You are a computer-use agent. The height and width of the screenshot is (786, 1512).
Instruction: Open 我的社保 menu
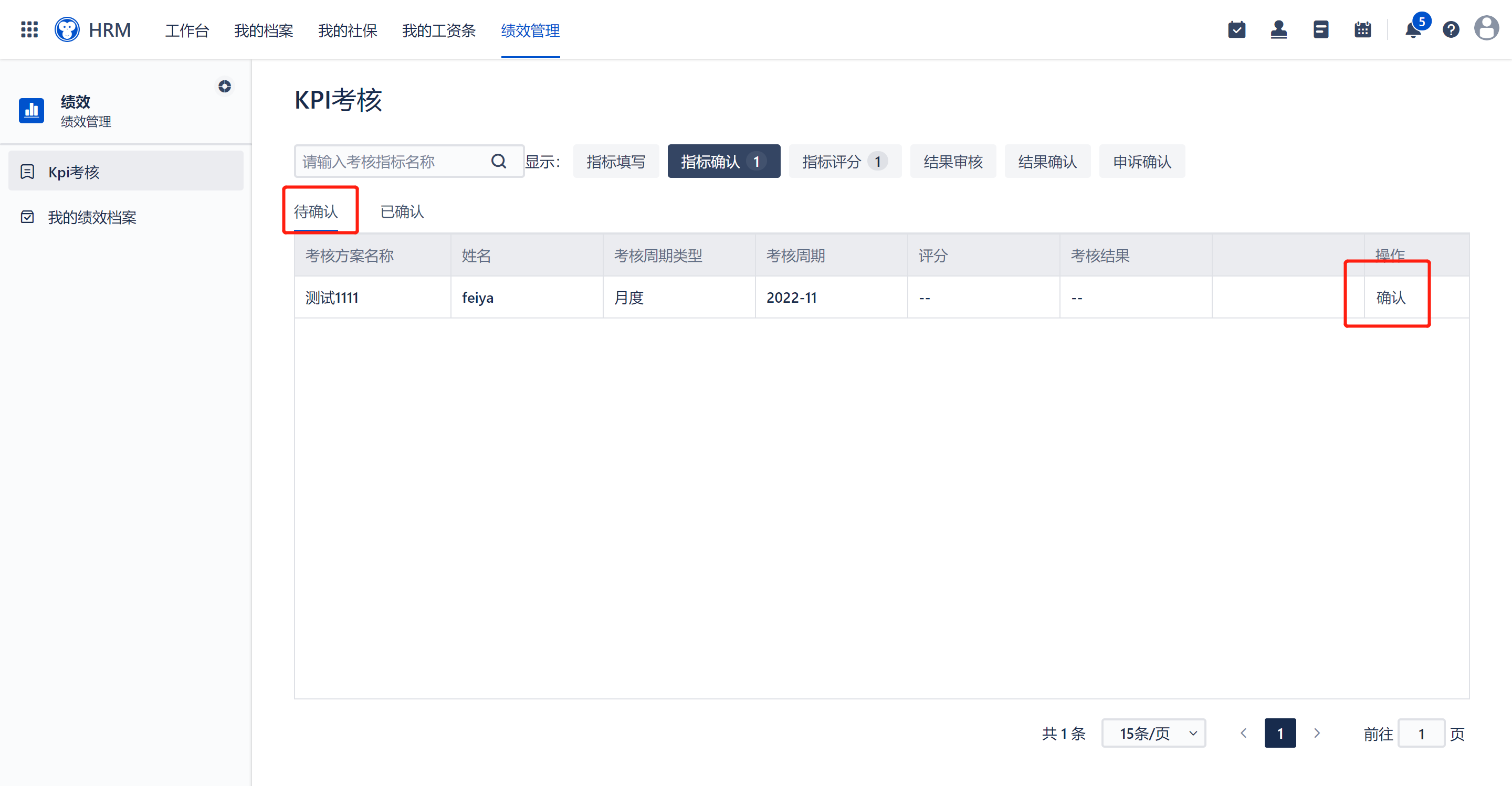(x=348, y=30)
